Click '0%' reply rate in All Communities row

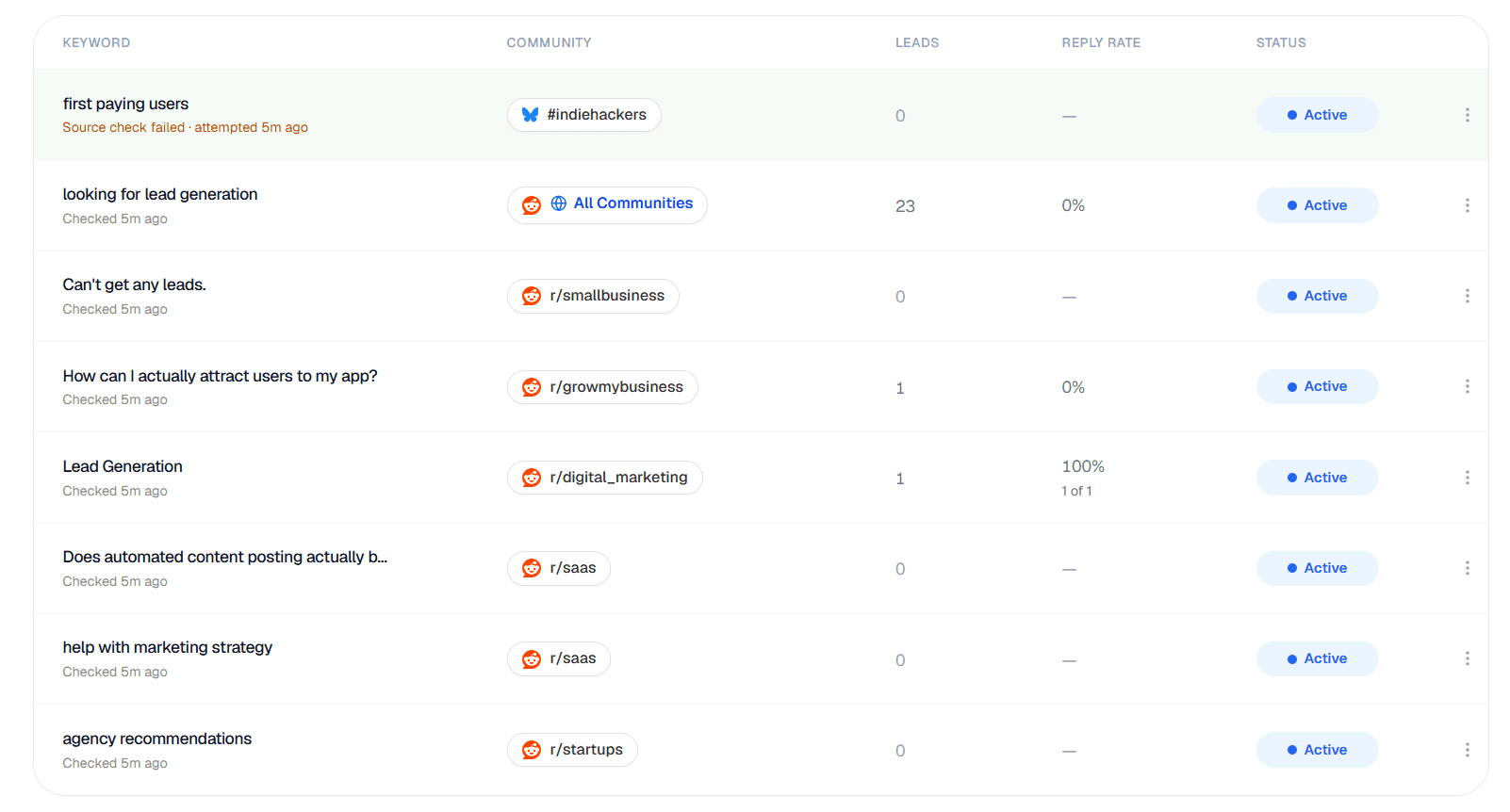click(1073, 205)
